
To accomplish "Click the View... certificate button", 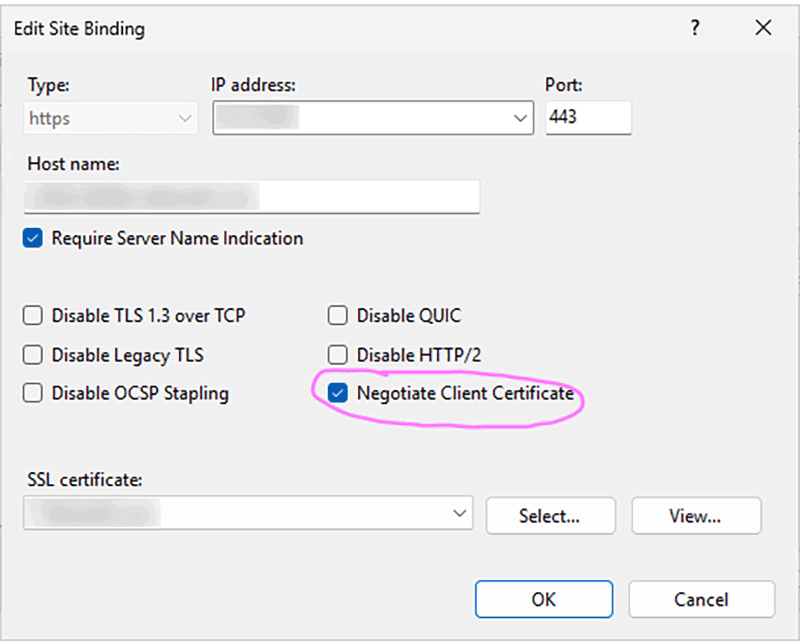I will 696,516.
